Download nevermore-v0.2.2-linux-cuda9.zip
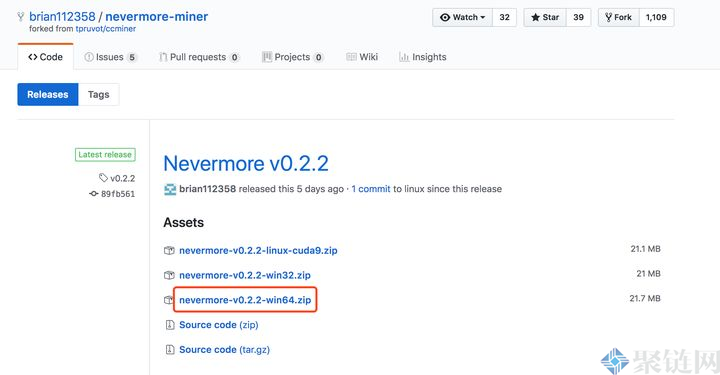The height and width of the screenshot is (375, 720). tap(258, 251)
